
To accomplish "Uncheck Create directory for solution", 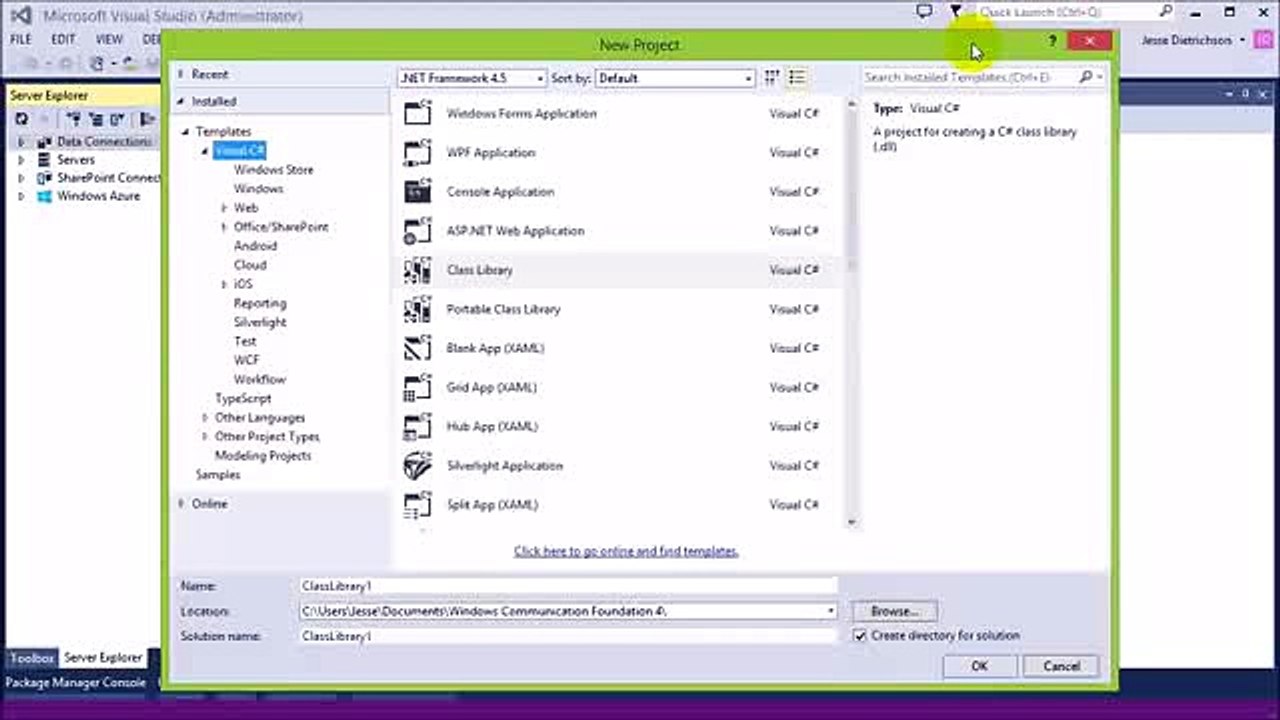I will (860, 636).
